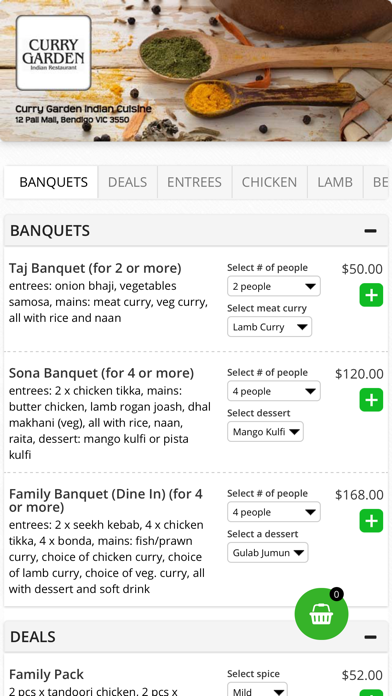The width and height of the screenshot is (392, 696).
Task: Click the Curry Garden restaurant logo
Action: click(x=54, y=53)
